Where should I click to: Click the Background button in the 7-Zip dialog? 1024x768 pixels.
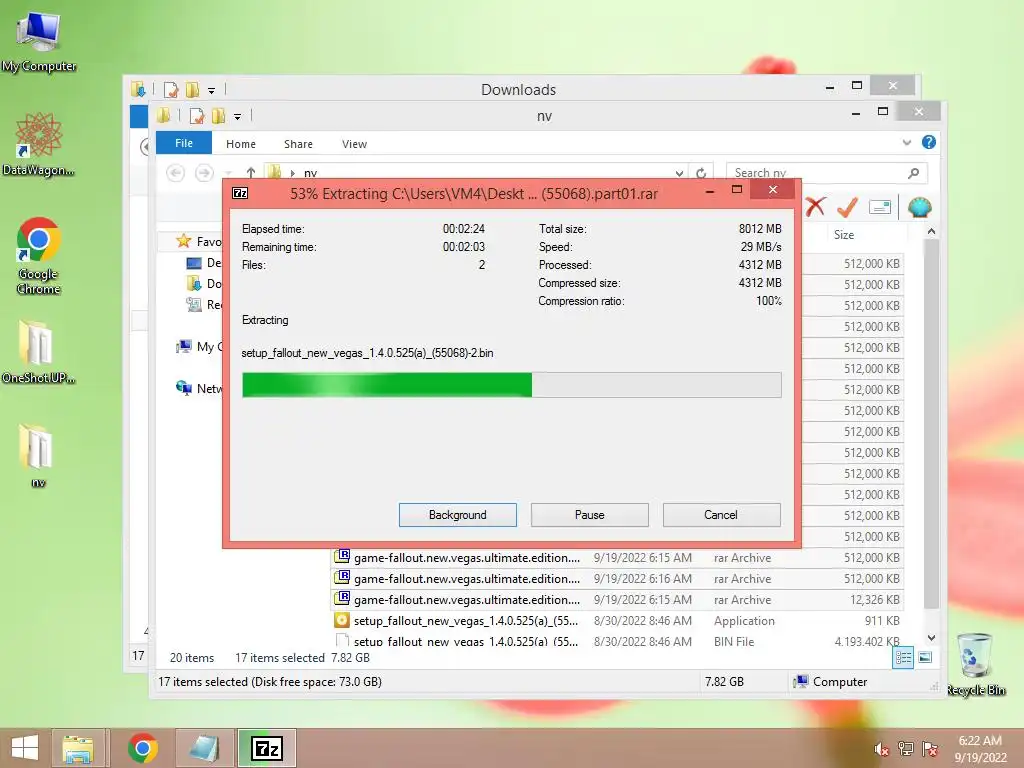coord(457,515)
